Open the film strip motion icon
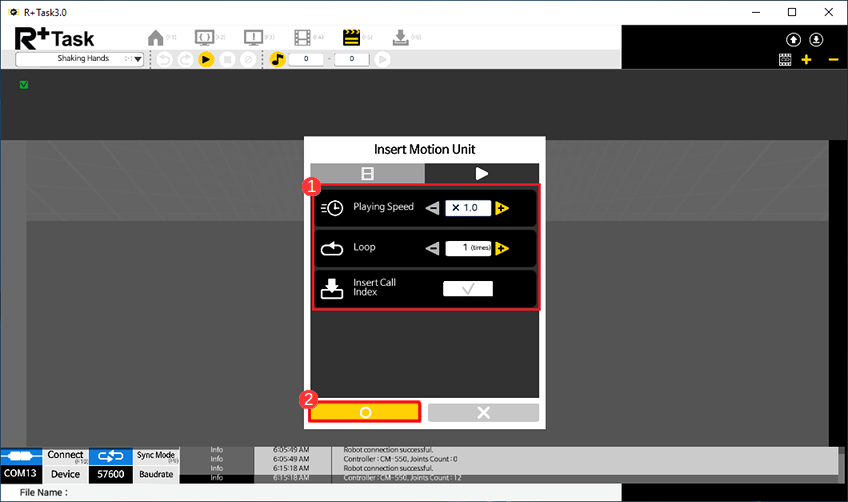The width and height of the screenshot is (848, 502). coord(302,38)
